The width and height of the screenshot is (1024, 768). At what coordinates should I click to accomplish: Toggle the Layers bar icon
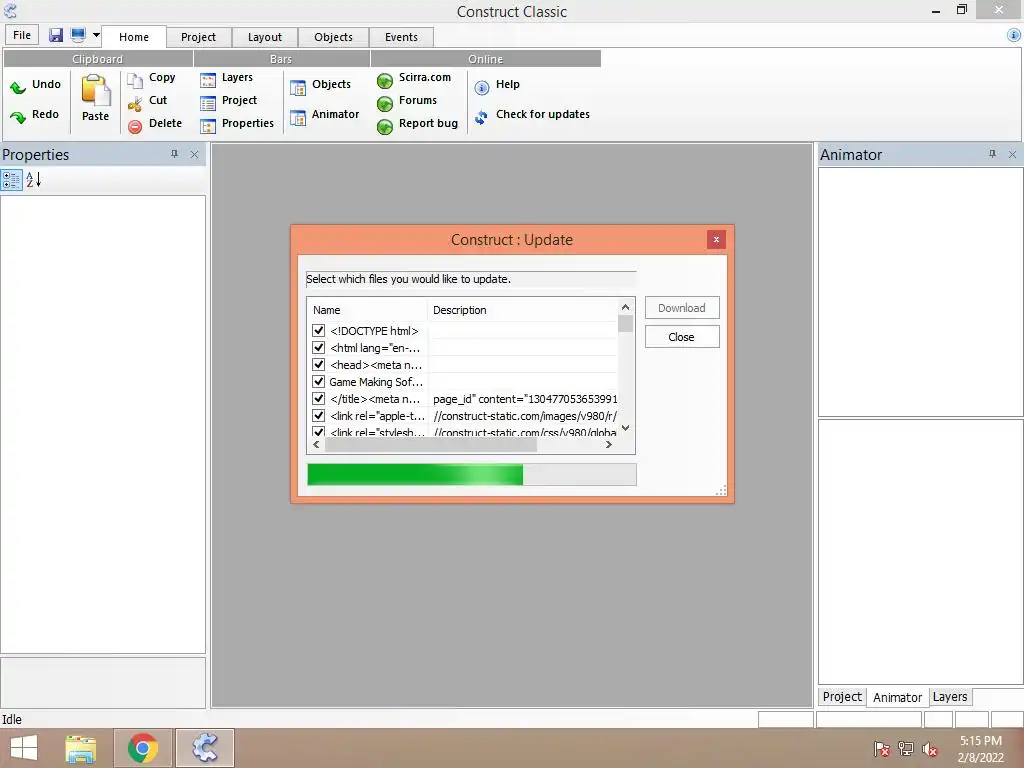pos(208,80)
